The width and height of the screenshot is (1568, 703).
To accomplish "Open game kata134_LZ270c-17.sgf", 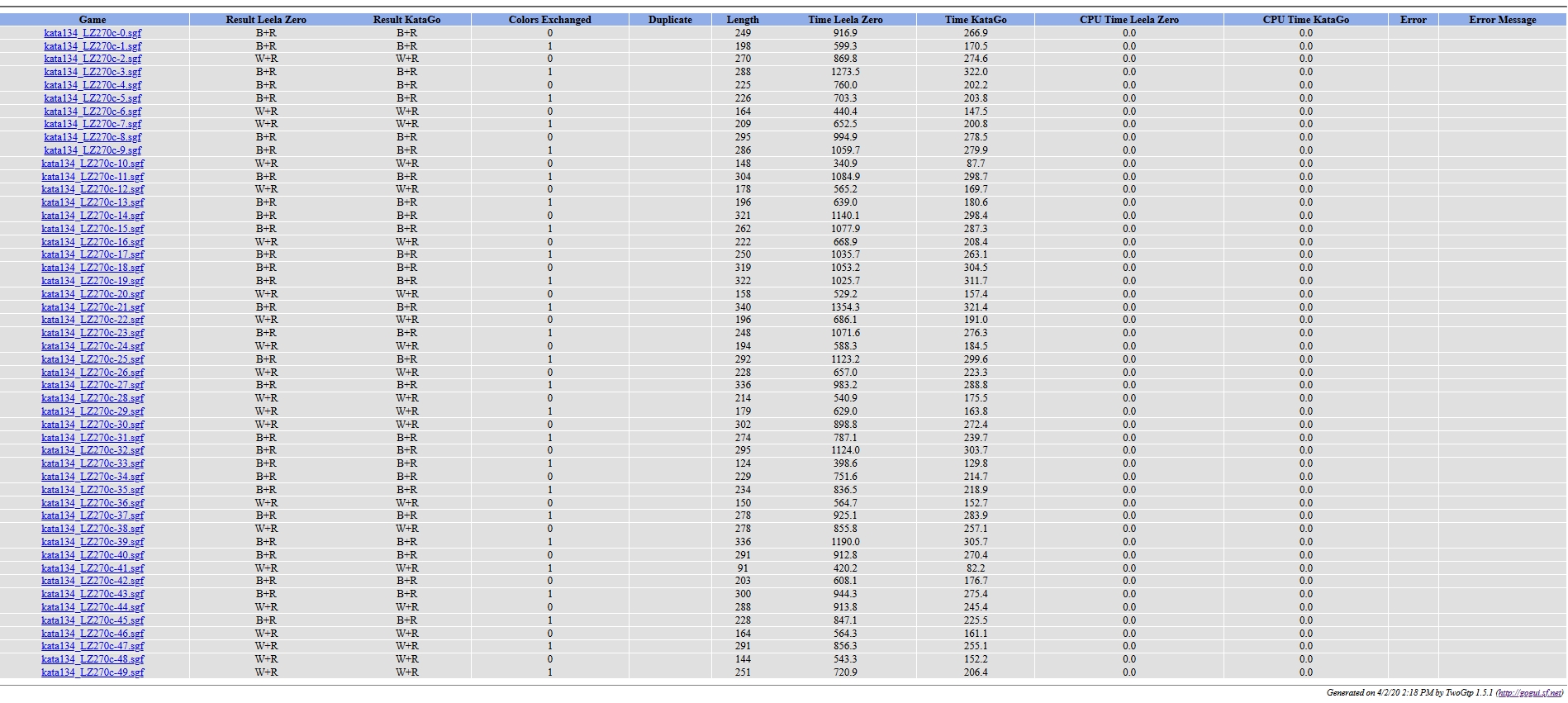I will pyautogui.click(x=93, y=254).
